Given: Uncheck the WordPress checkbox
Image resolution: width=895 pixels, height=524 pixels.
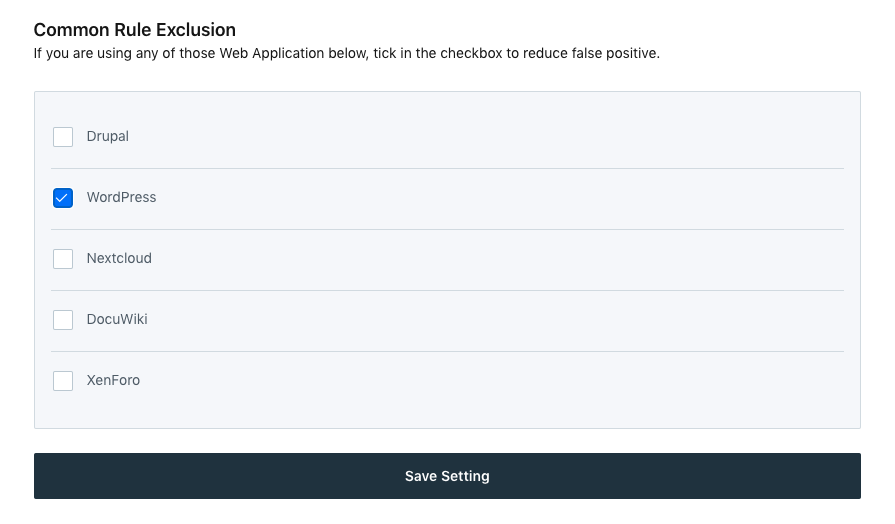Looking at the screenshot, I should click(63, 198).
